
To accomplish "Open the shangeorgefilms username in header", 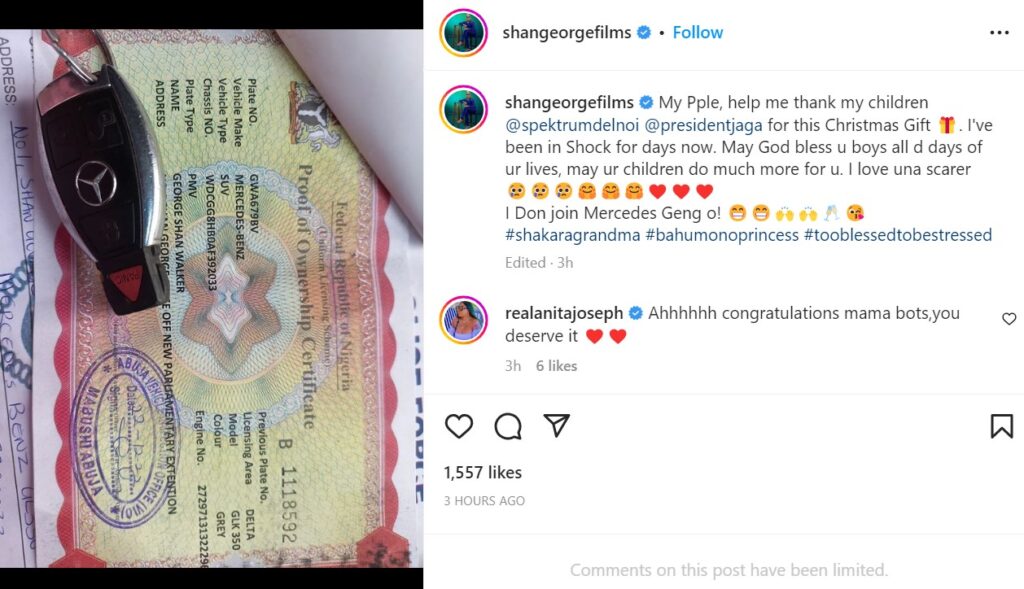I will click(x=567, y=33).
